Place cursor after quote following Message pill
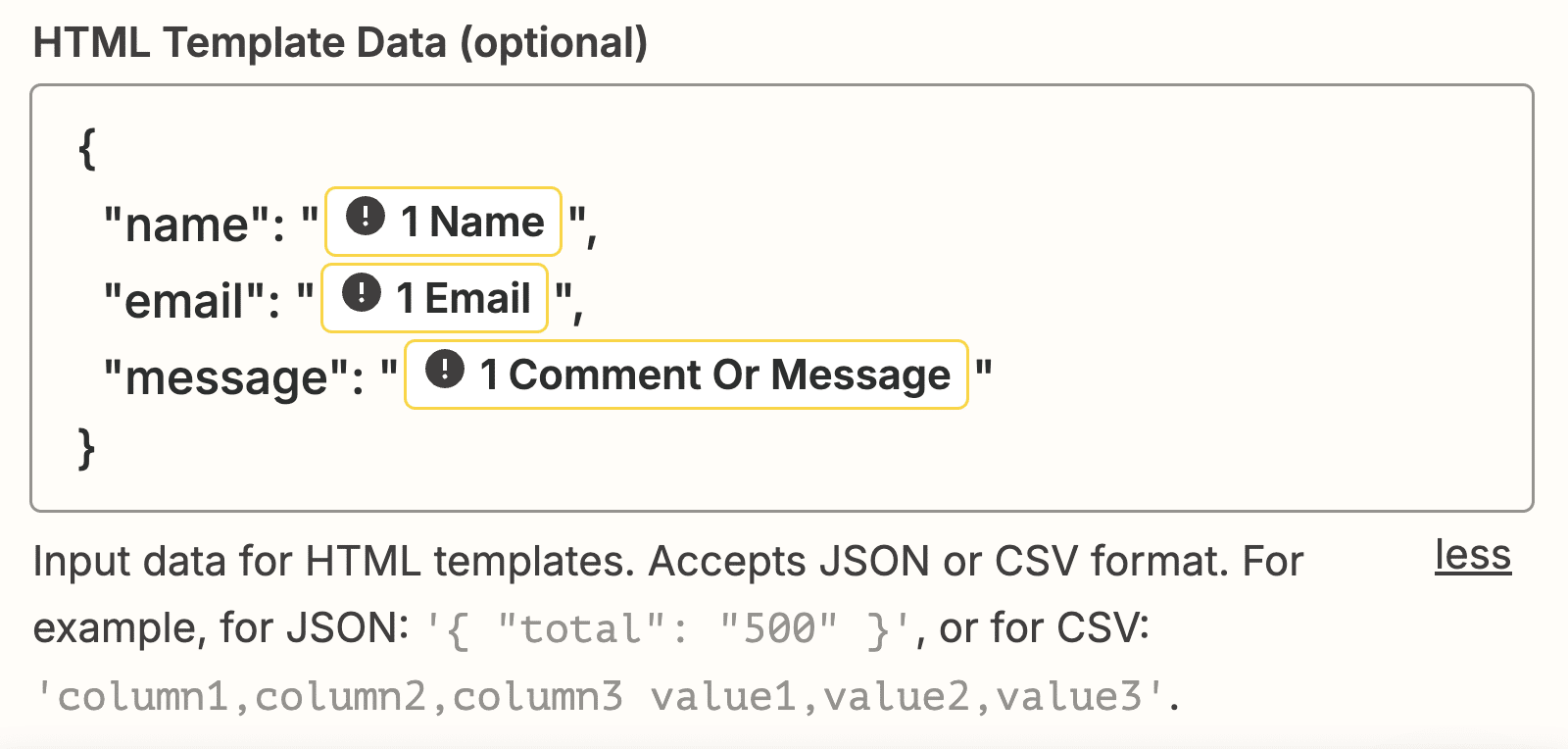The image size is (1568, 749). point(994,374)
